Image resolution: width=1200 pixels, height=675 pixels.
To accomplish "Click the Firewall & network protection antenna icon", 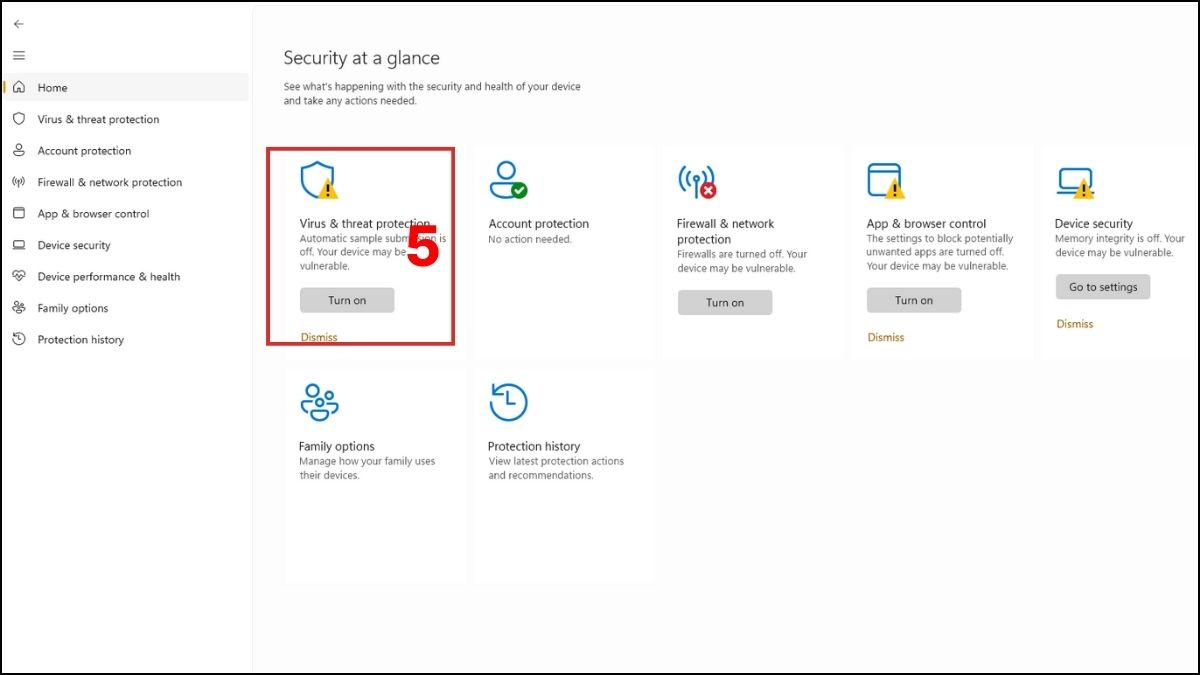I will coord(696,181).
